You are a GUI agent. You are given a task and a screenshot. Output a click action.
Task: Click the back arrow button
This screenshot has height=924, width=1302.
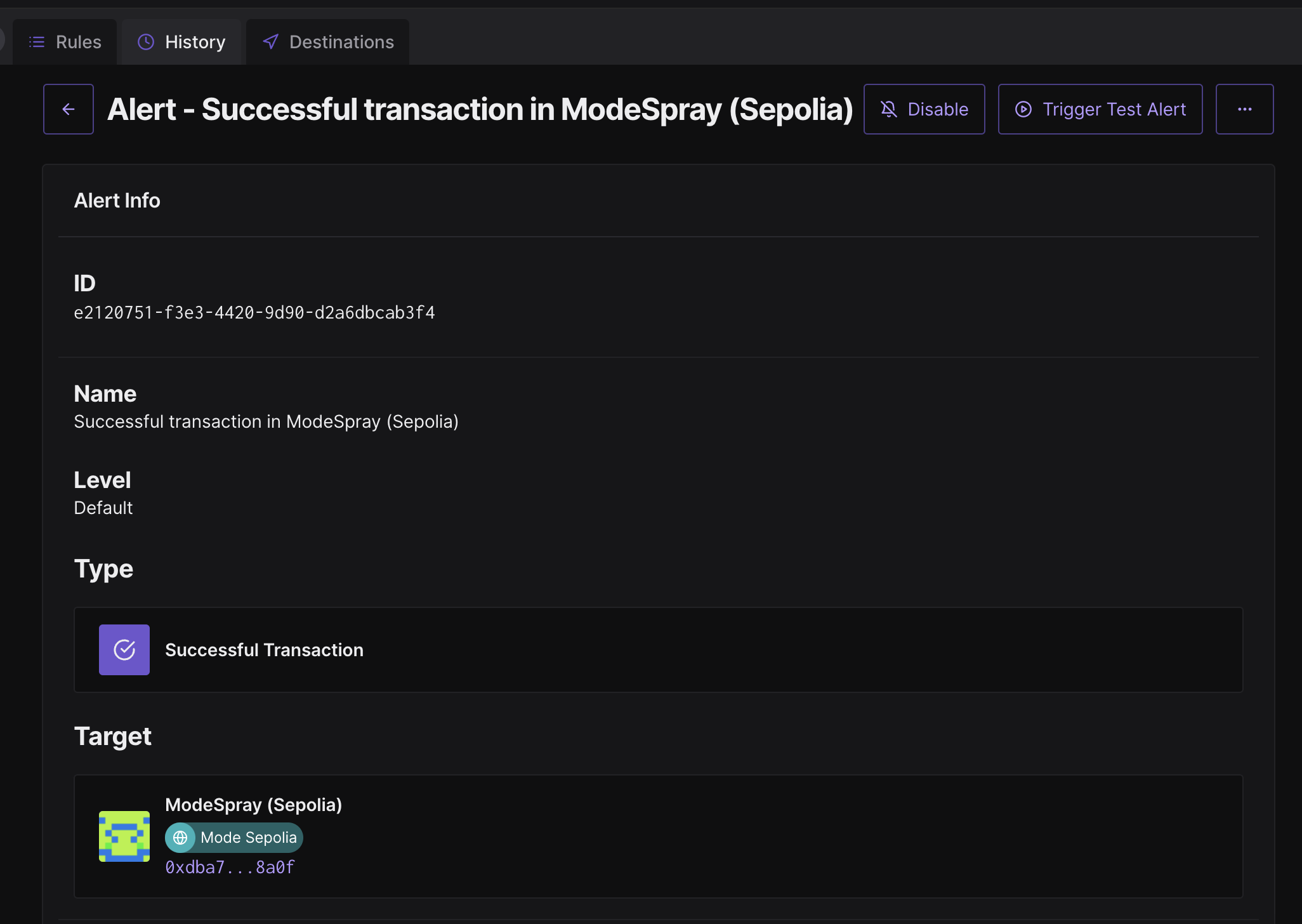pyautogui.click(x=69, y=109)
